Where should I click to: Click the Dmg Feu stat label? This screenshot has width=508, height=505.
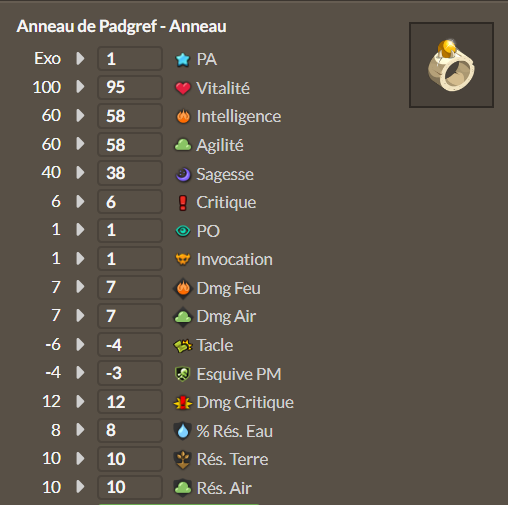tap(228, 288)
